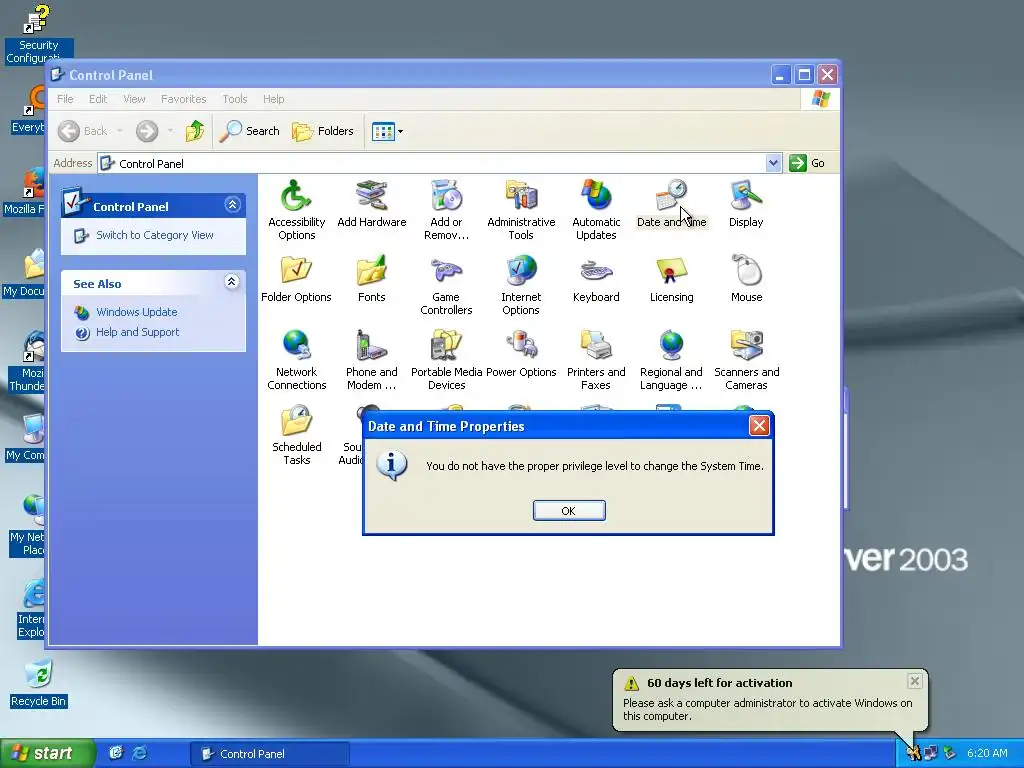The image size is (1024, 768).
Task: Expand the Forward history dropdown arrow
Action: 170,131
